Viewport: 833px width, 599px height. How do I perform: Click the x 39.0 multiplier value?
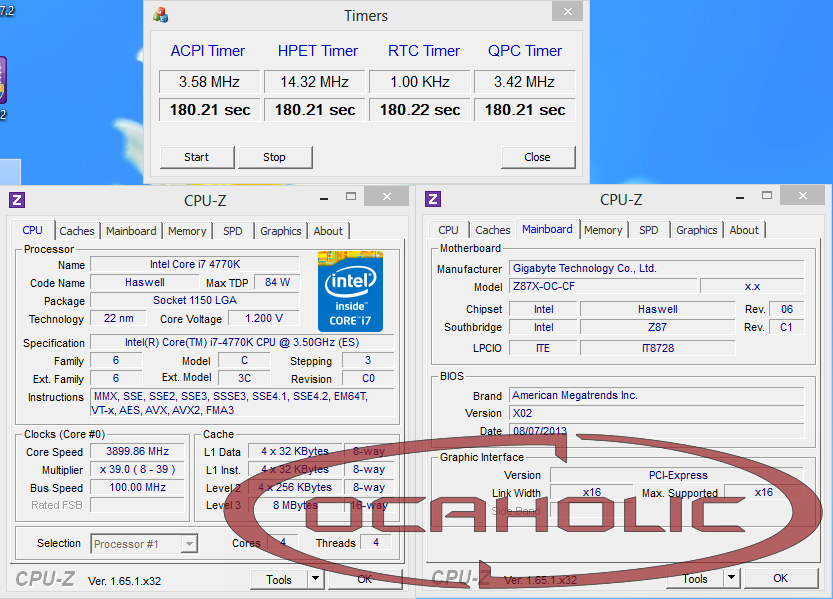[138, 469]
